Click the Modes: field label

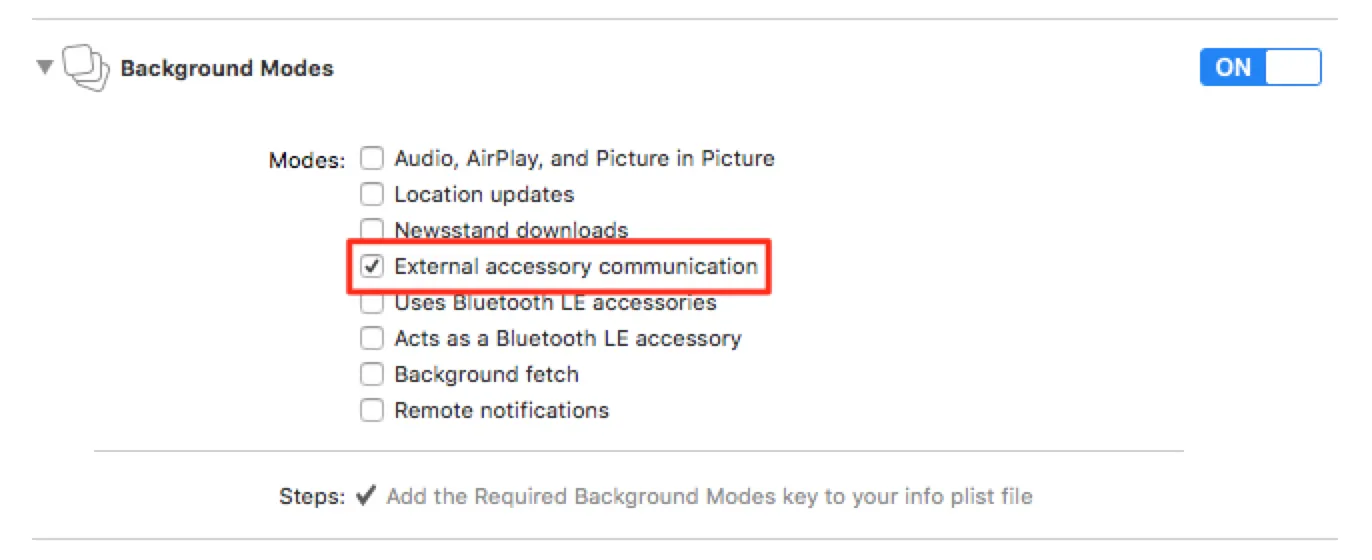click(x=307, y=160)
